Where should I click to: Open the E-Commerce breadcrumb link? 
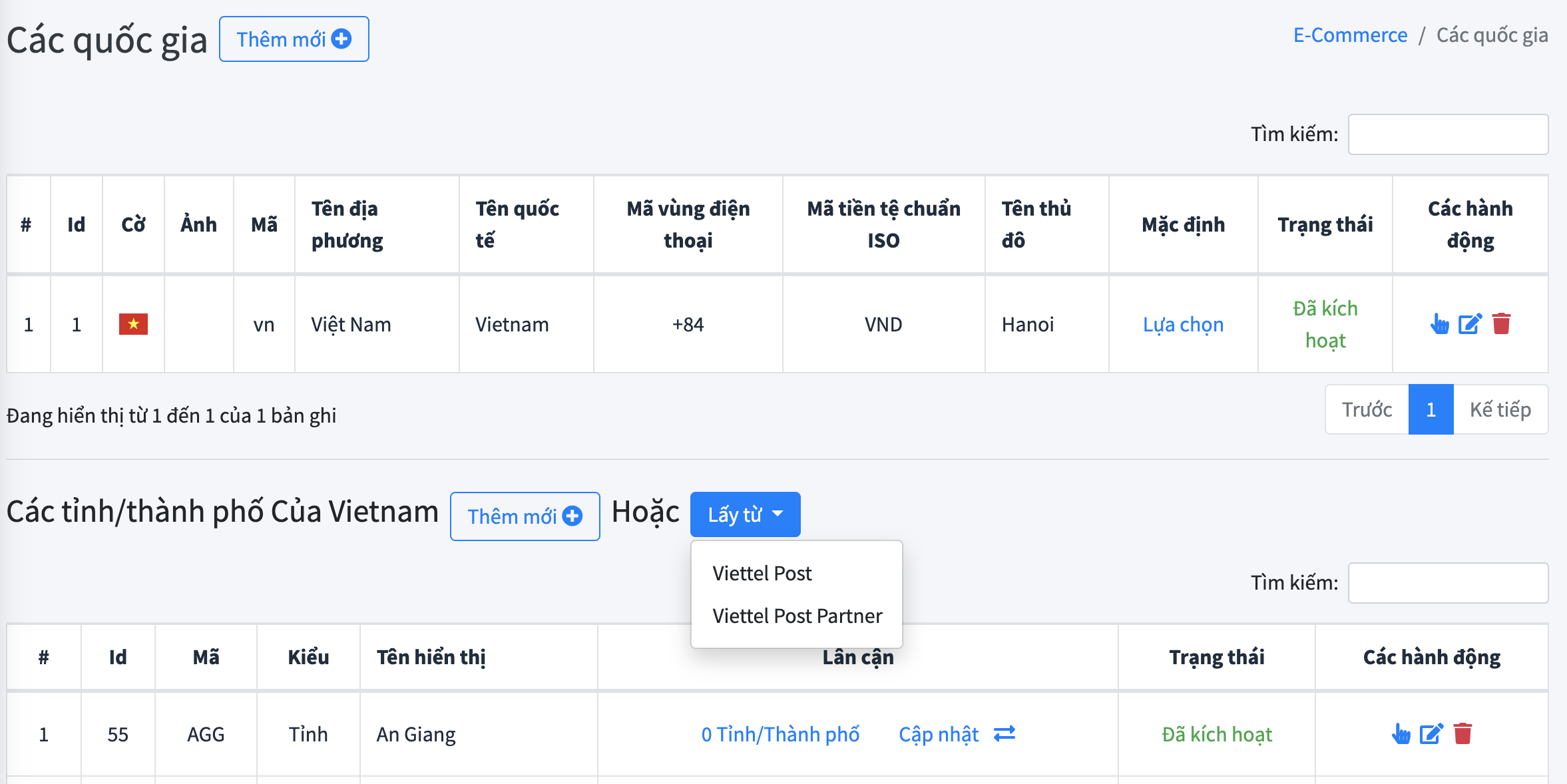click(x=1350, y=35)
